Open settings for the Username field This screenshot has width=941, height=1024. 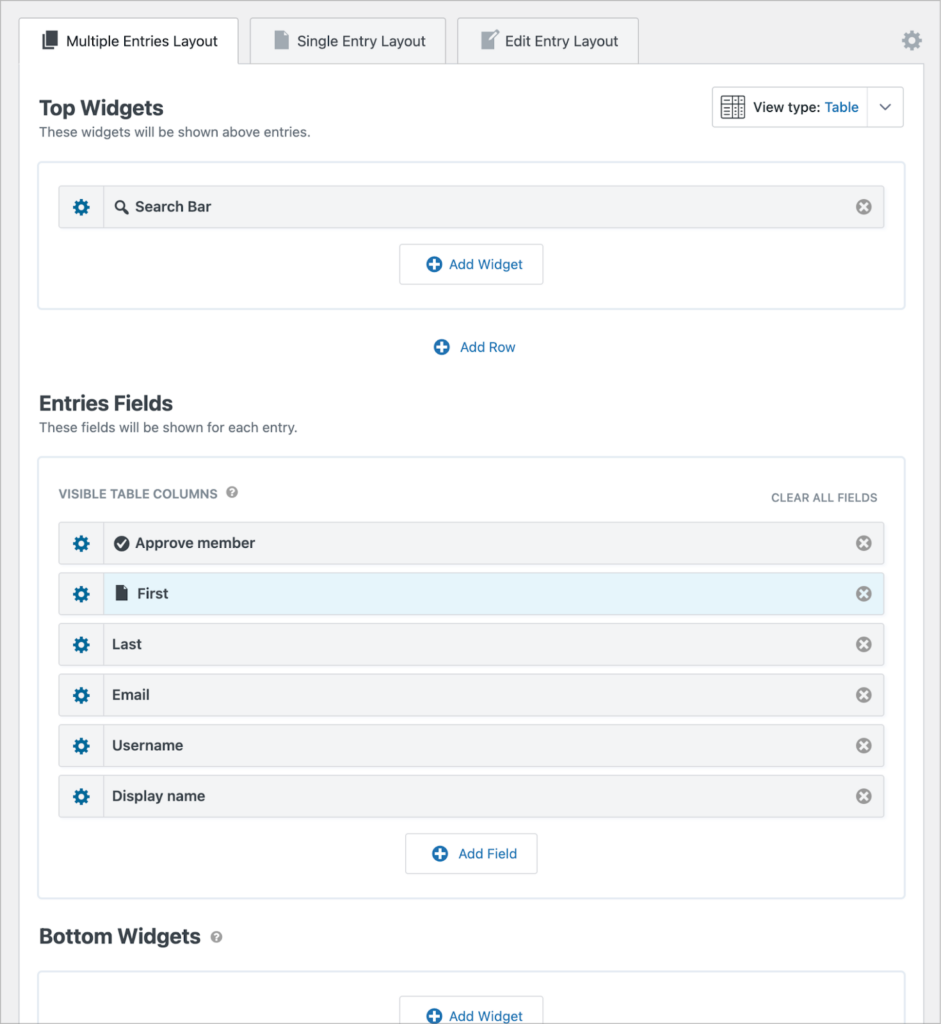[81, 745]
